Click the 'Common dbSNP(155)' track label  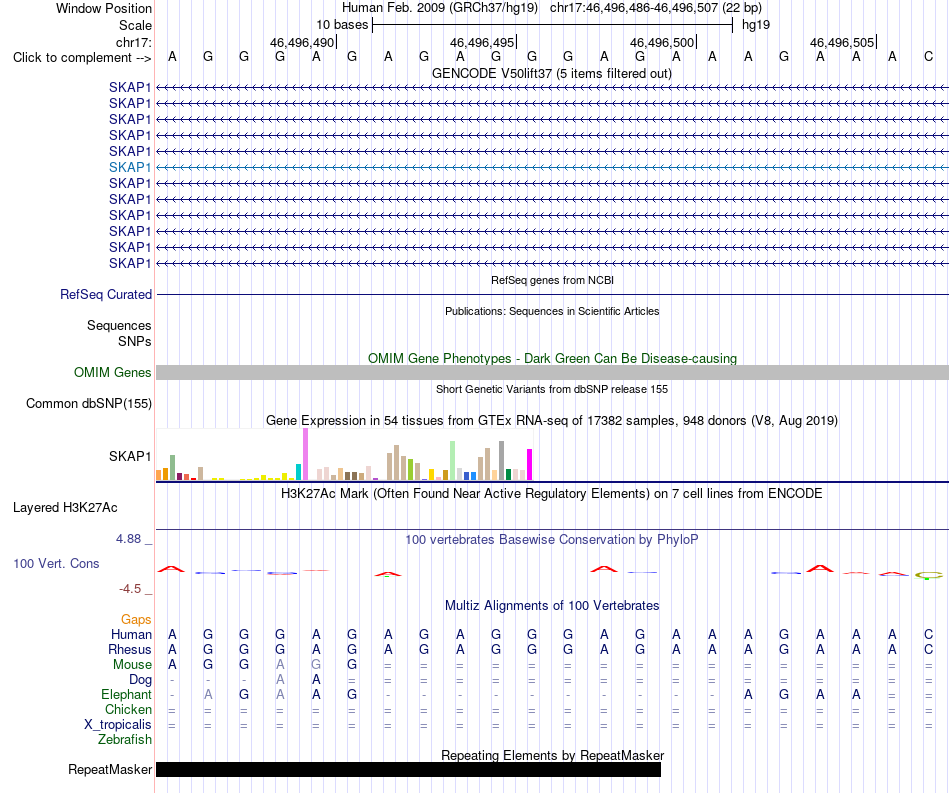(88, 403)
